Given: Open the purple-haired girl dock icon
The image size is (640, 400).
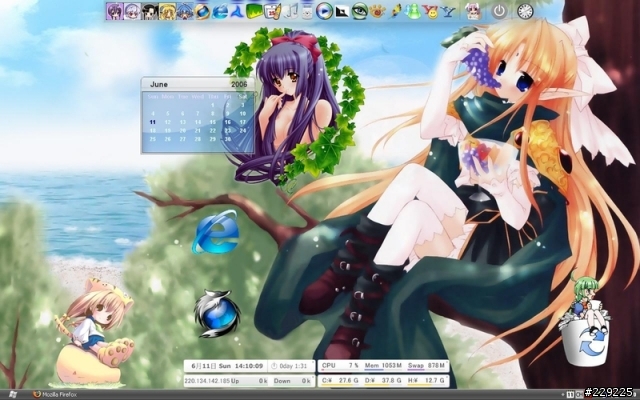Looking at the screenshot, I should [x=115, y=11].
